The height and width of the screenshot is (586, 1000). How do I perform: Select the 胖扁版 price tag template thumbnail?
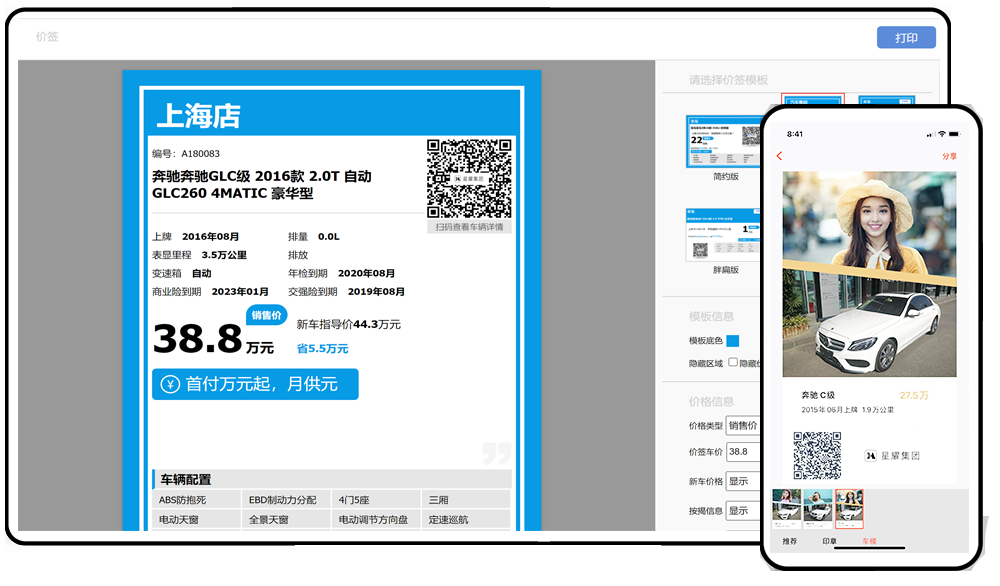pyautogui.click(x=723, y=235)
